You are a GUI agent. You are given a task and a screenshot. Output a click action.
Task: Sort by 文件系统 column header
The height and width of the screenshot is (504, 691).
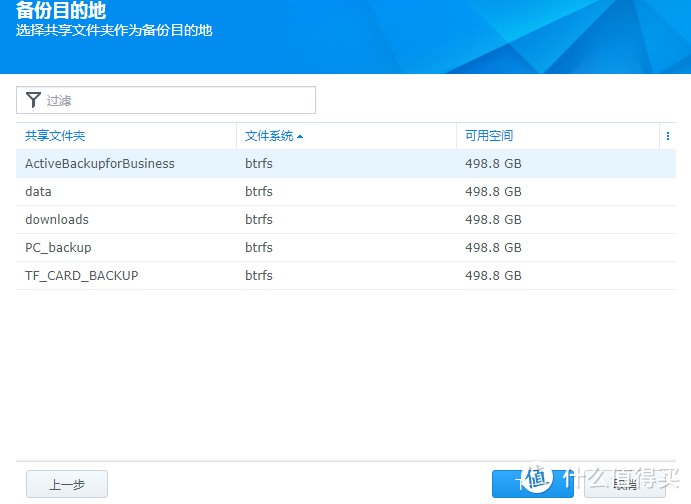tap(269, 136)
